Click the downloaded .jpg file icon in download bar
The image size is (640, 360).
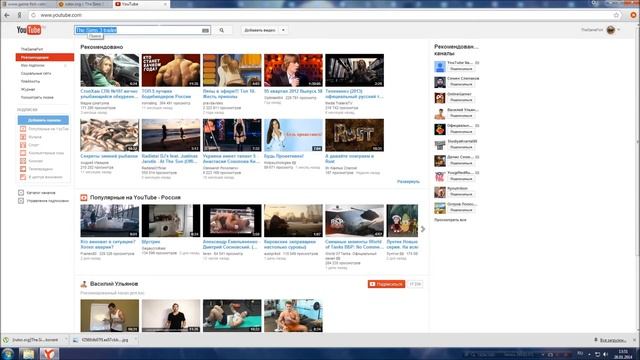click(x=76, y=340)
